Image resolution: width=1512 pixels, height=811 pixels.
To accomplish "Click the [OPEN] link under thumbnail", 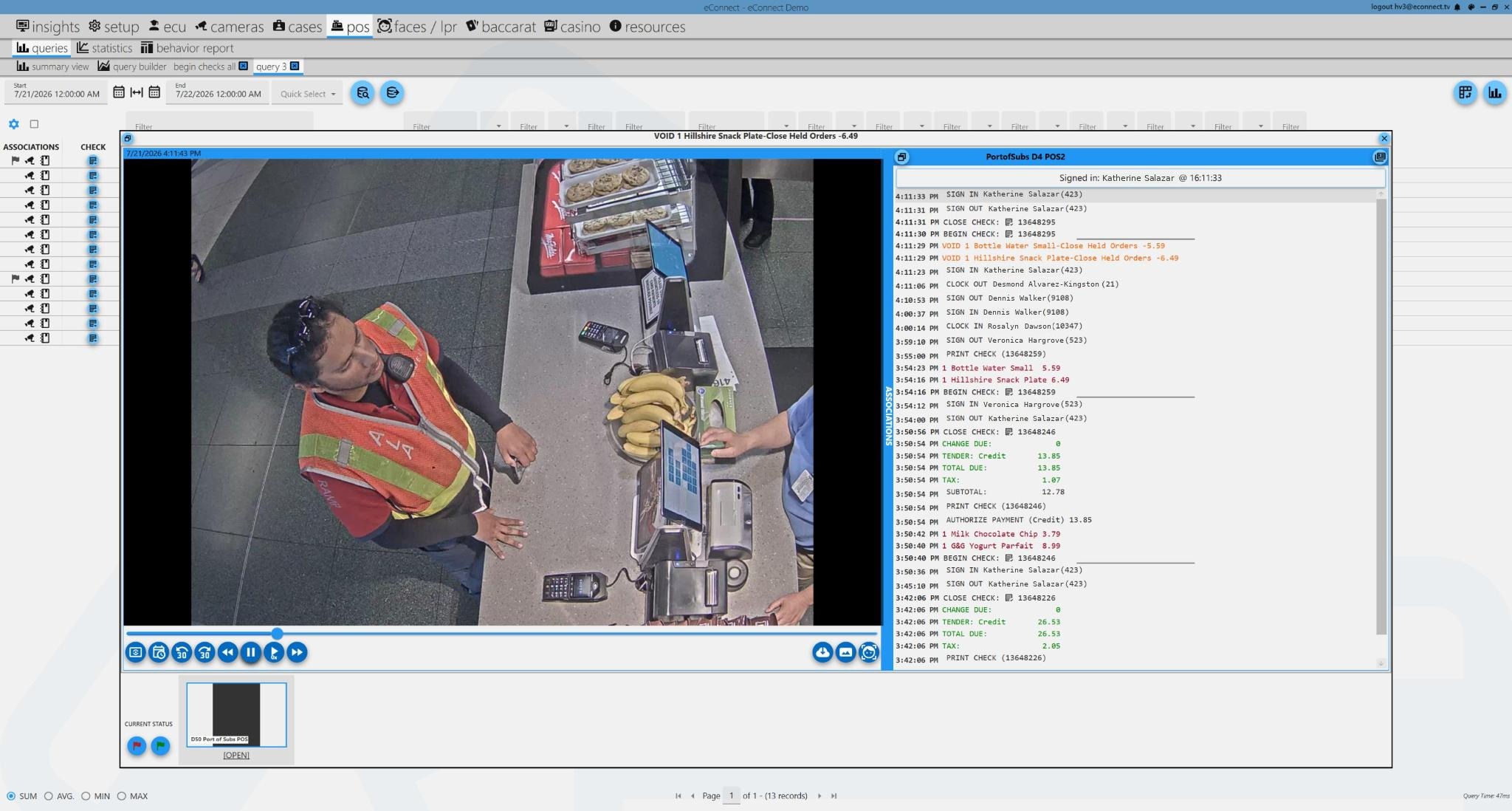I will 236,755.
